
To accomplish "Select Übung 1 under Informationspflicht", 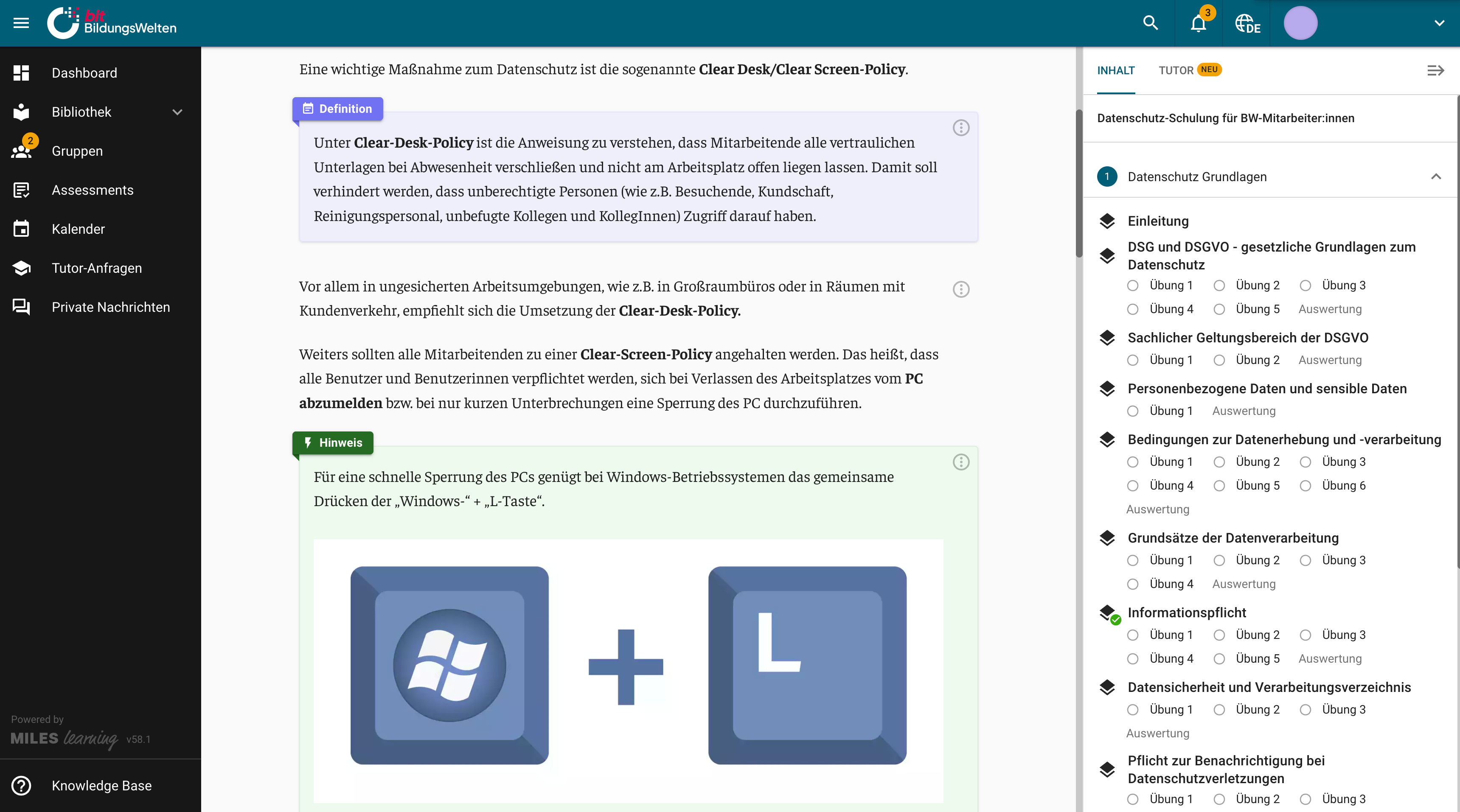I will (1132, 635).
